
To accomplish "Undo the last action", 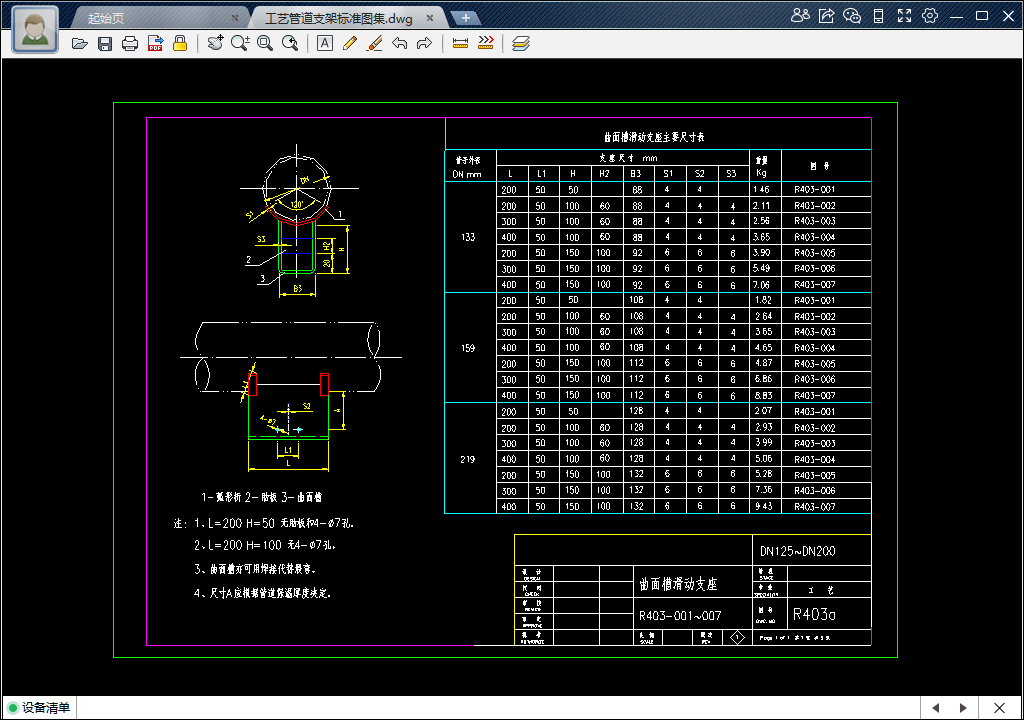I will point(400,43).
